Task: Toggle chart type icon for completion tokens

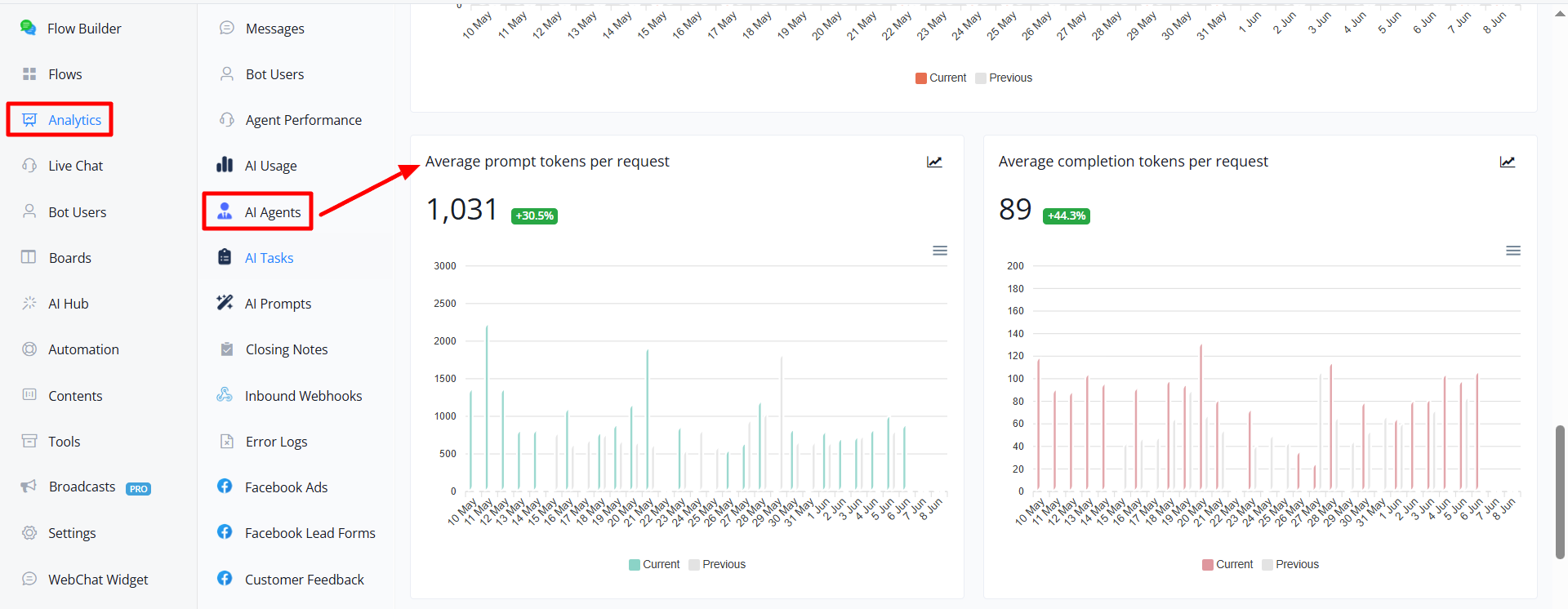Action: (1508, 162)
